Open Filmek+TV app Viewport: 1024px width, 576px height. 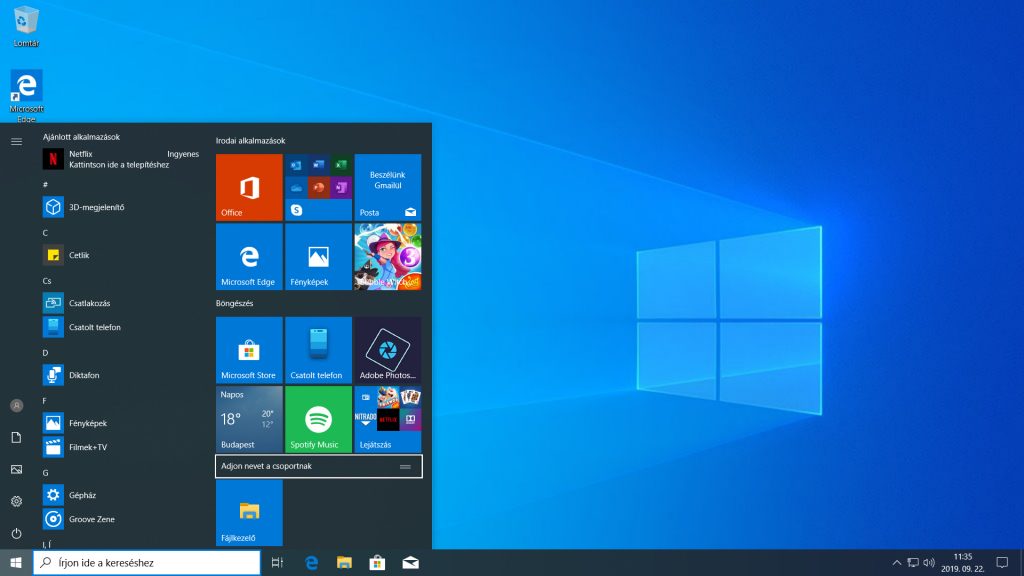tap(121, 447)
